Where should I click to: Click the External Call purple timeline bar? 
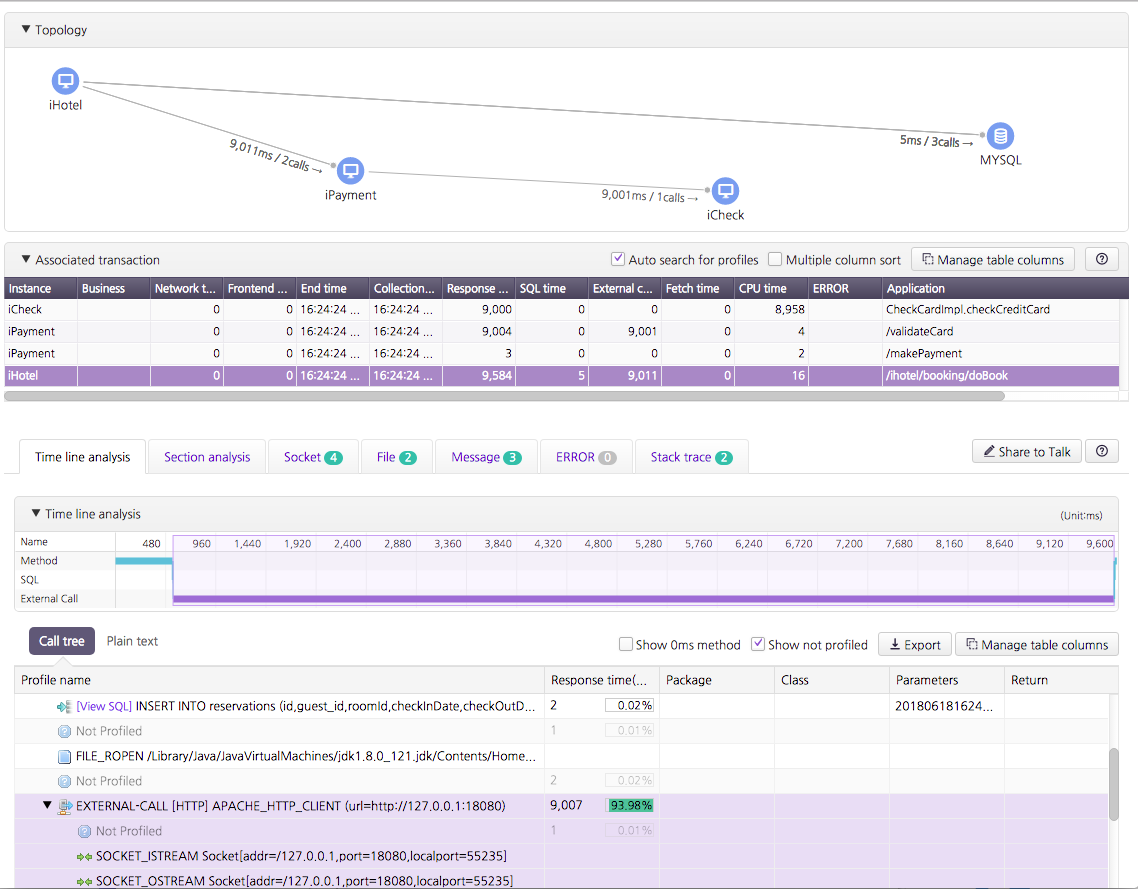click(x=643, y=599)
